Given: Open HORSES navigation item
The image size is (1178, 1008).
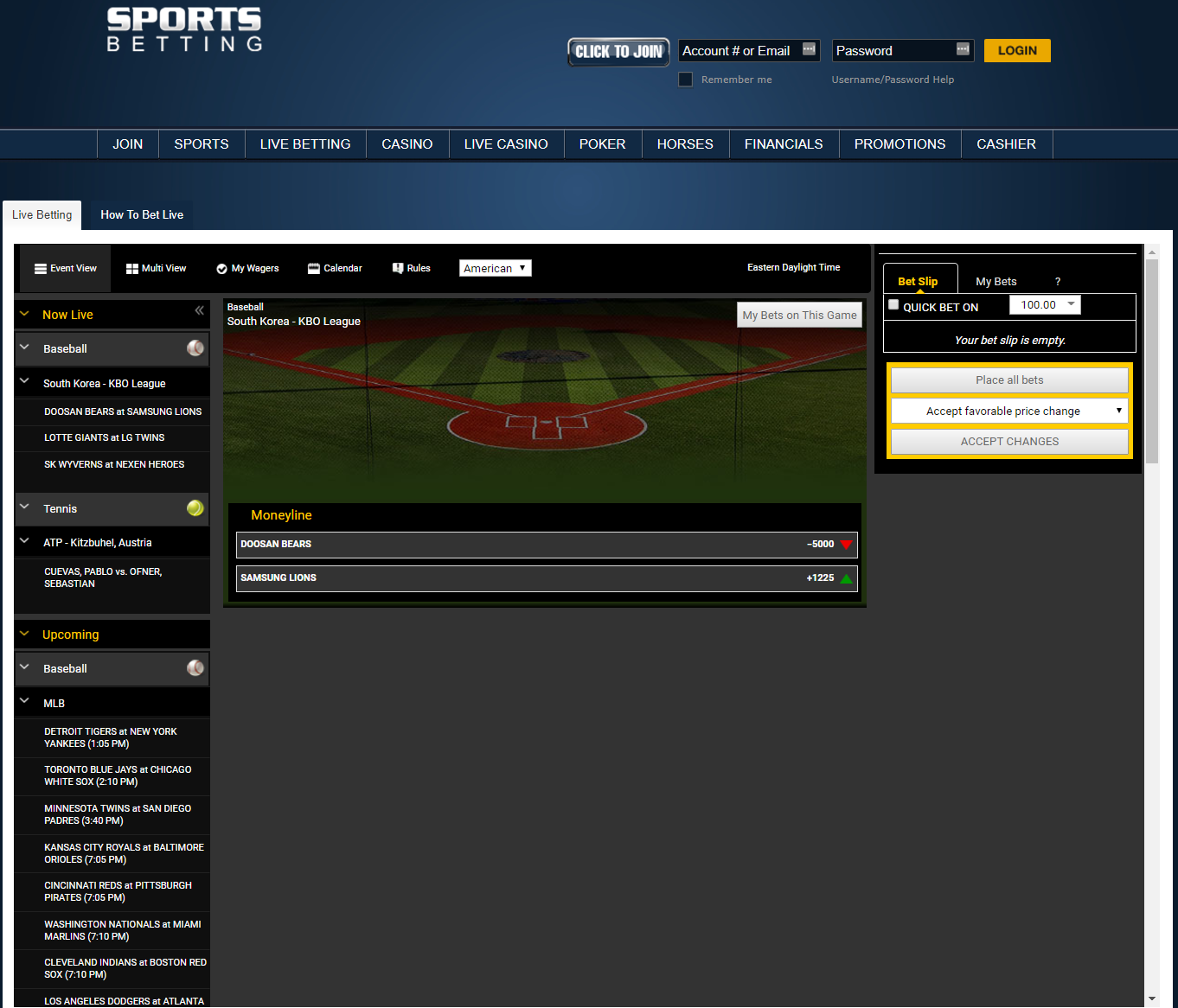Looking at the screenshot, I should tap(685, 144).
